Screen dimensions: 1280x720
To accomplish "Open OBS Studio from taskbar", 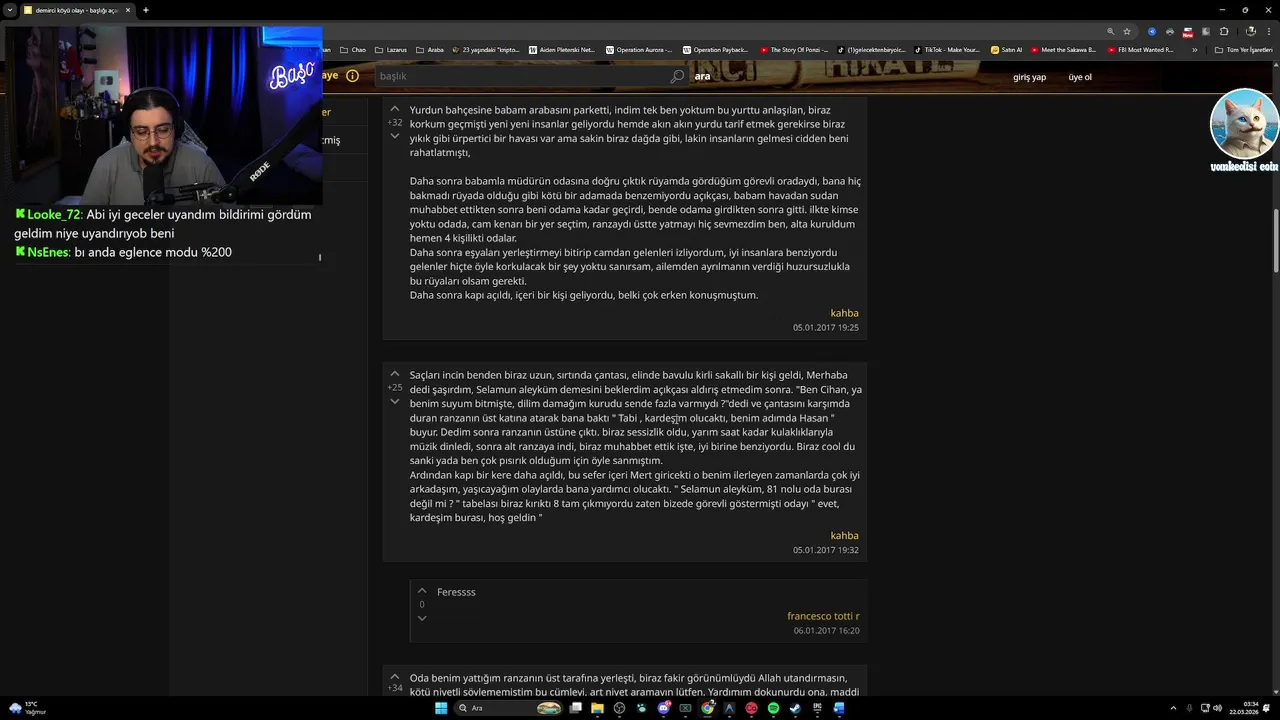I will pyautogui.click(x=619, y=708).
